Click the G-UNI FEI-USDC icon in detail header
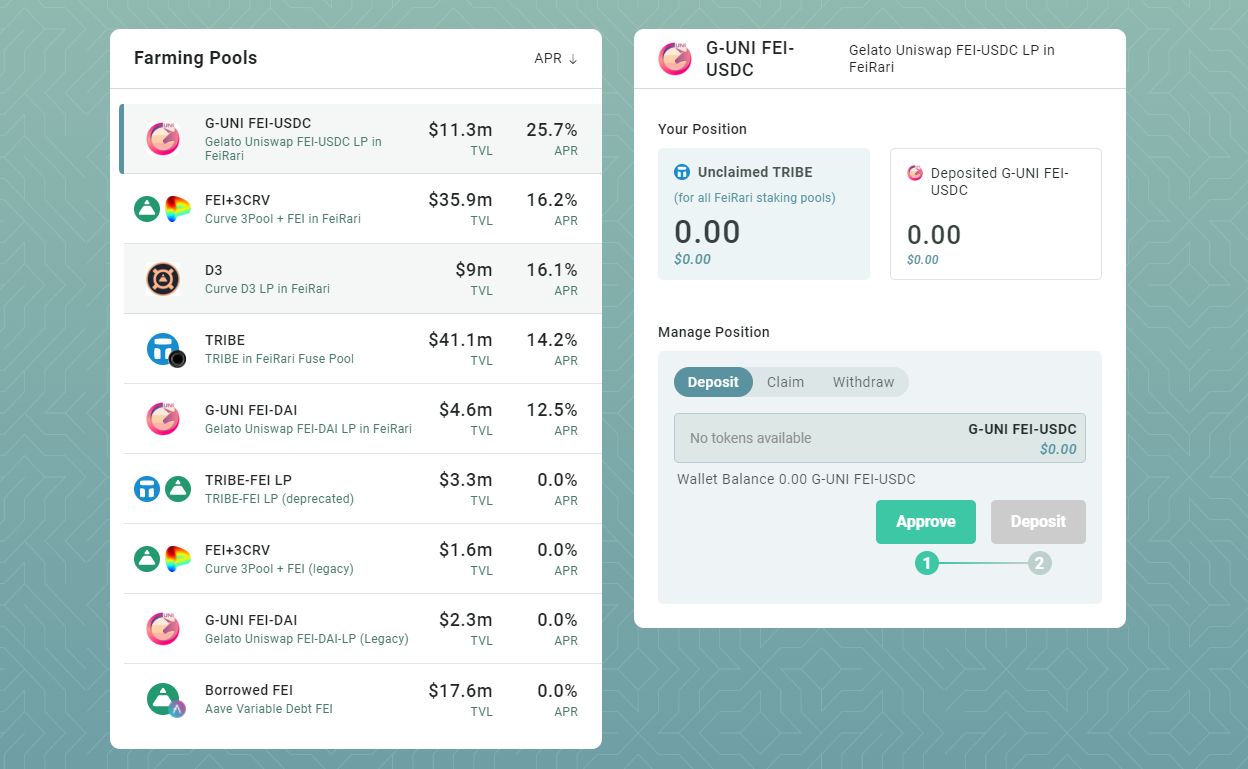Screen dimensions: 1248x769 tap(675, 59)
